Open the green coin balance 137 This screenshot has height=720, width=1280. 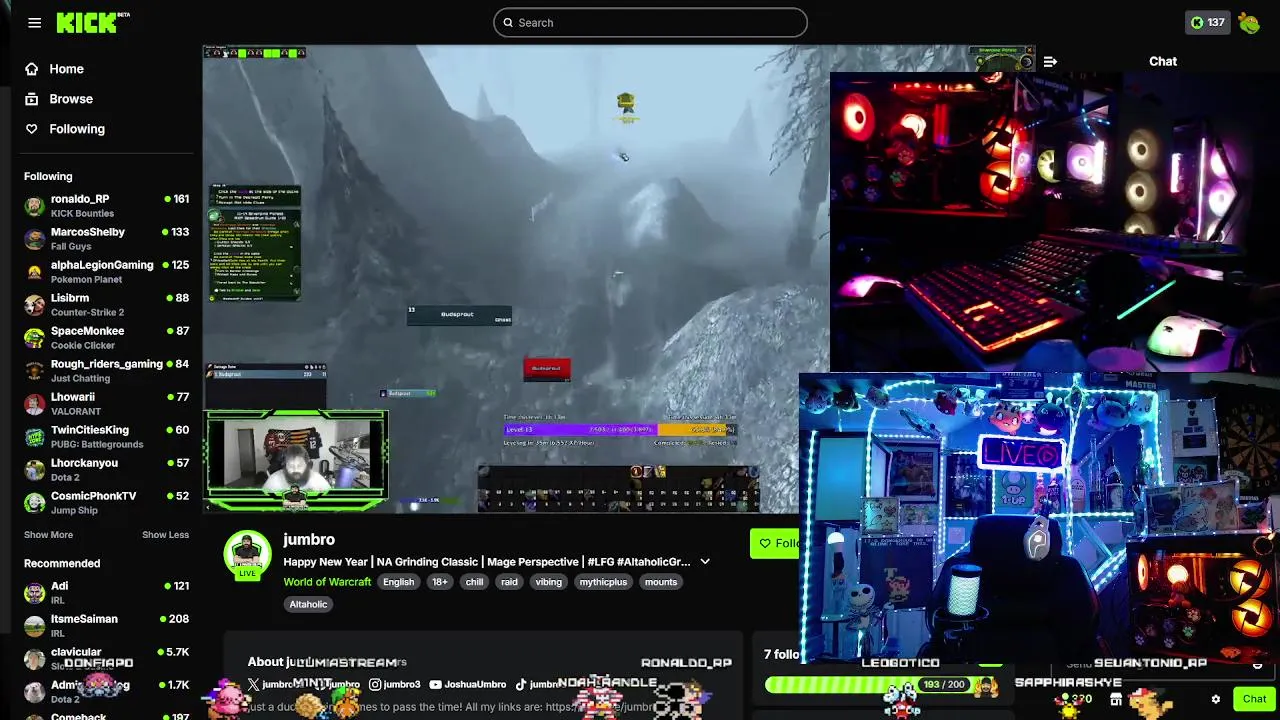1207,23
